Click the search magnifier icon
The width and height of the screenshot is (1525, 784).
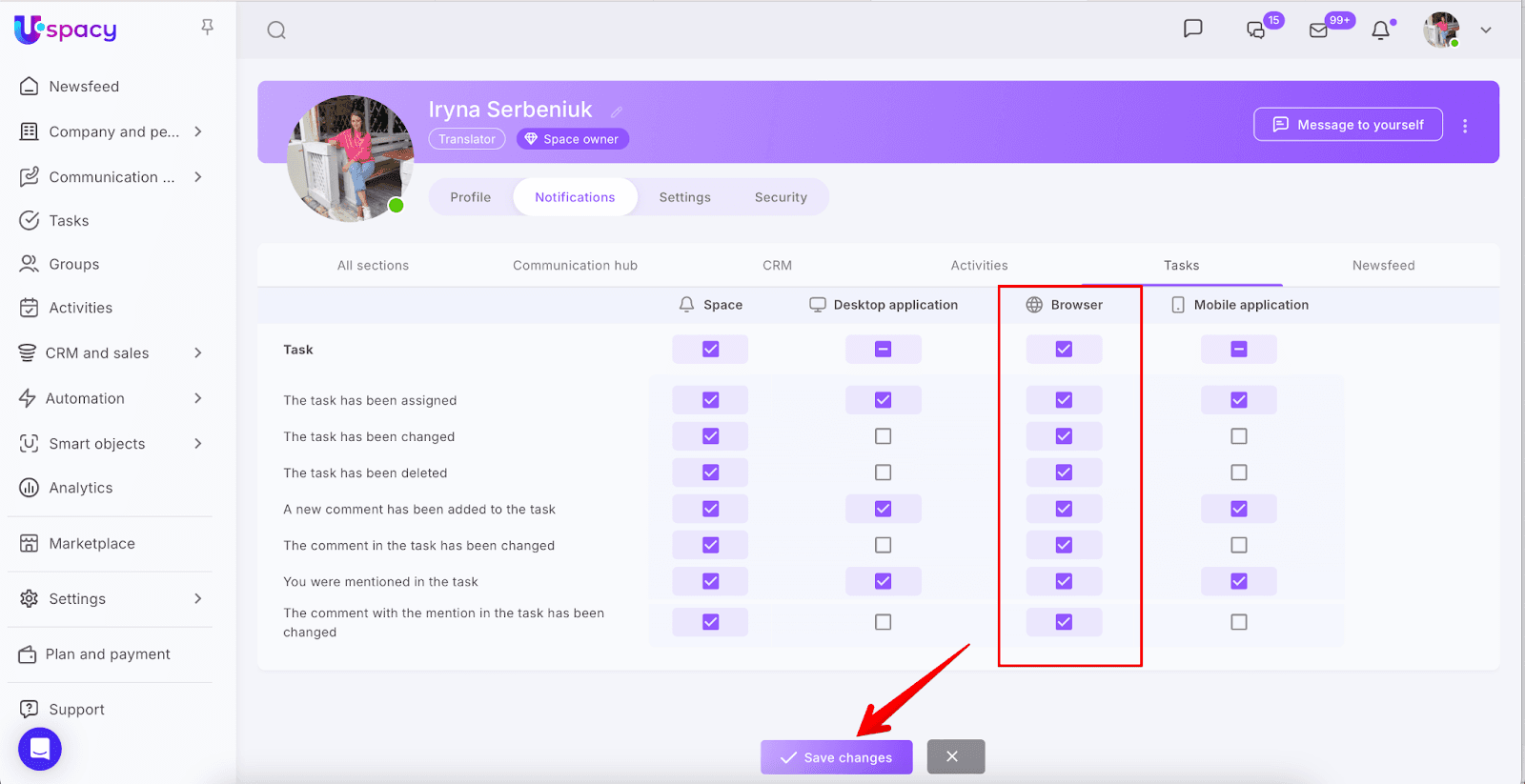(276, 30)
